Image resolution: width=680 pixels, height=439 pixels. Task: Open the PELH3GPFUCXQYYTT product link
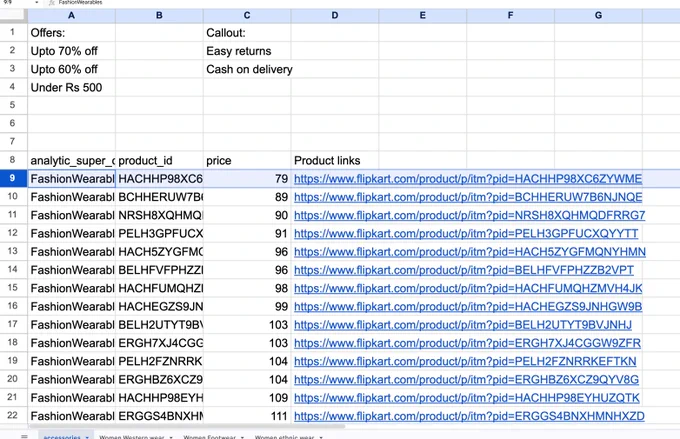tap(466, 233)
